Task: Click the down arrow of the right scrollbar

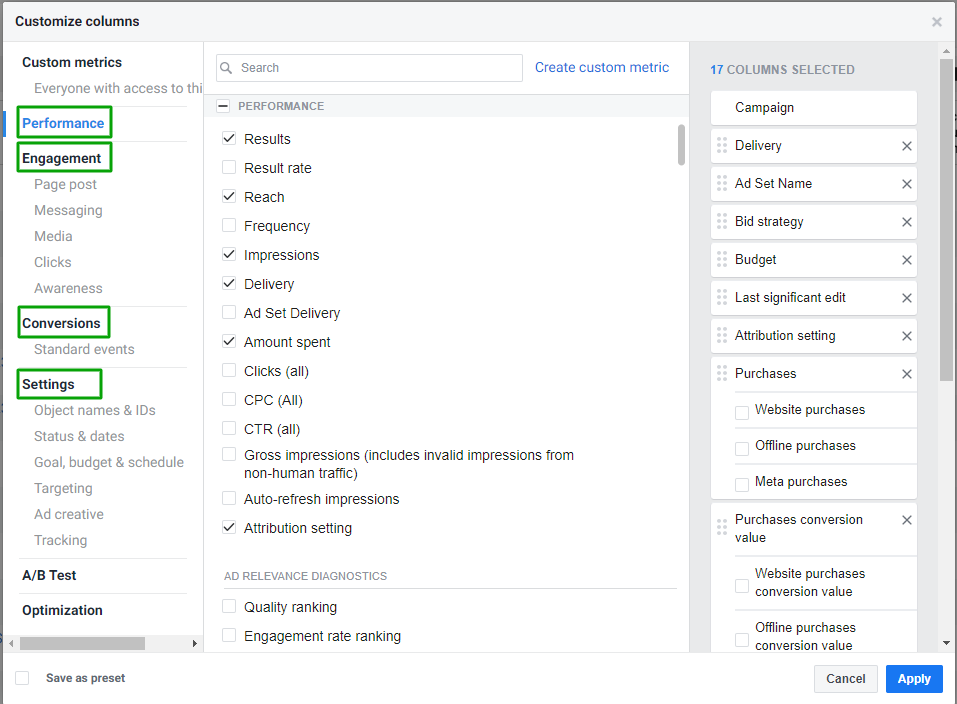Action: pyautogui.click(x=946, y=643)
